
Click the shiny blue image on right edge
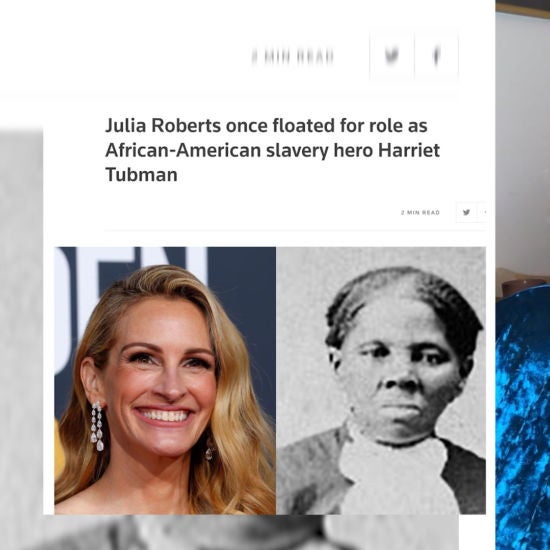point(523,417)
